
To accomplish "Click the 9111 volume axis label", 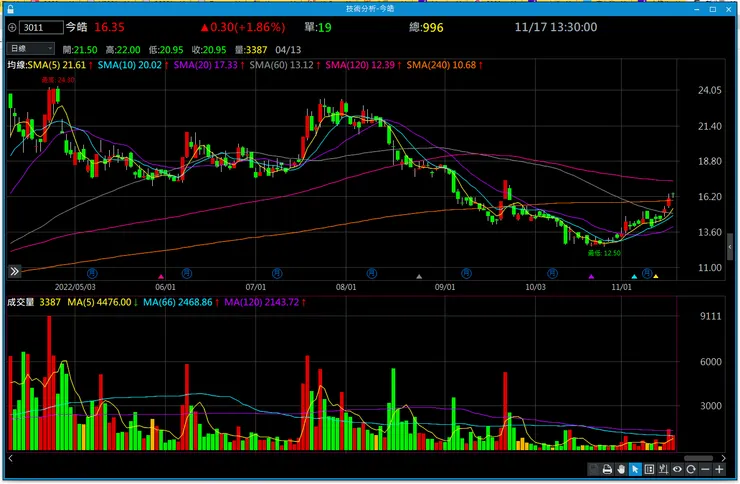I will coord(710,317).
